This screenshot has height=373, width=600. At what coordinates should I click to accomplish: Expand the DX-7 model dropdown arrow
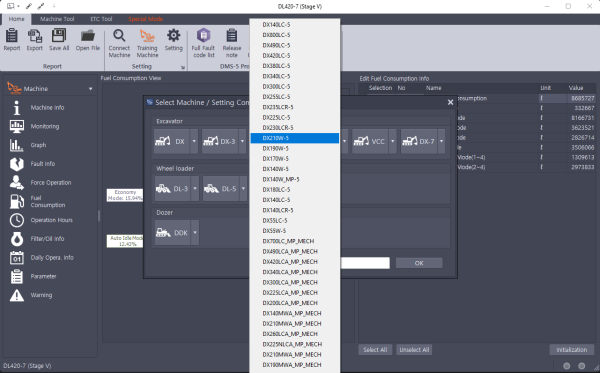[441, 141]
